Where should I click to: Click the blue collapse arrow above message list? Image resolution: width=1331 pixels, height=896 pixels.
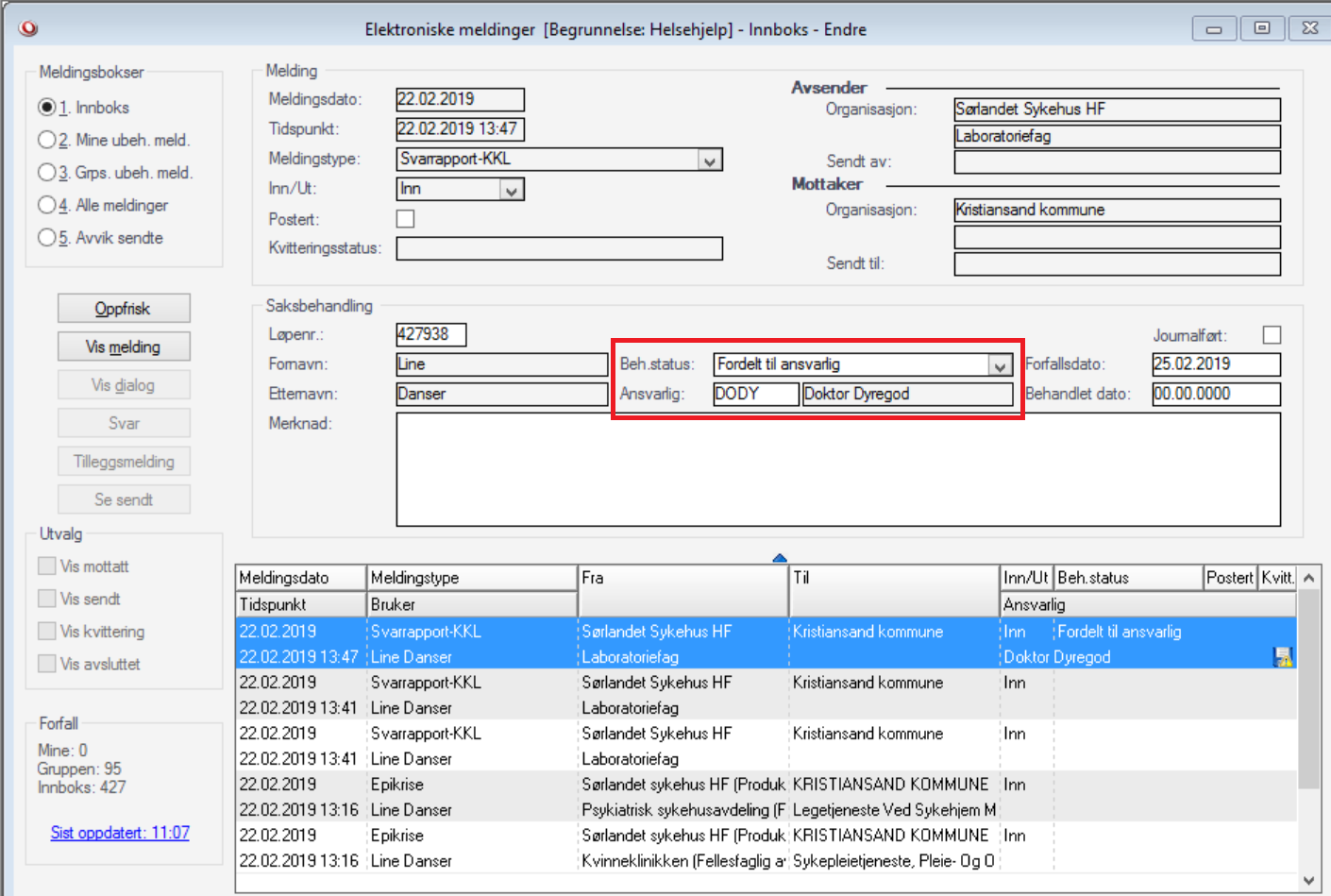coord(780,558)
